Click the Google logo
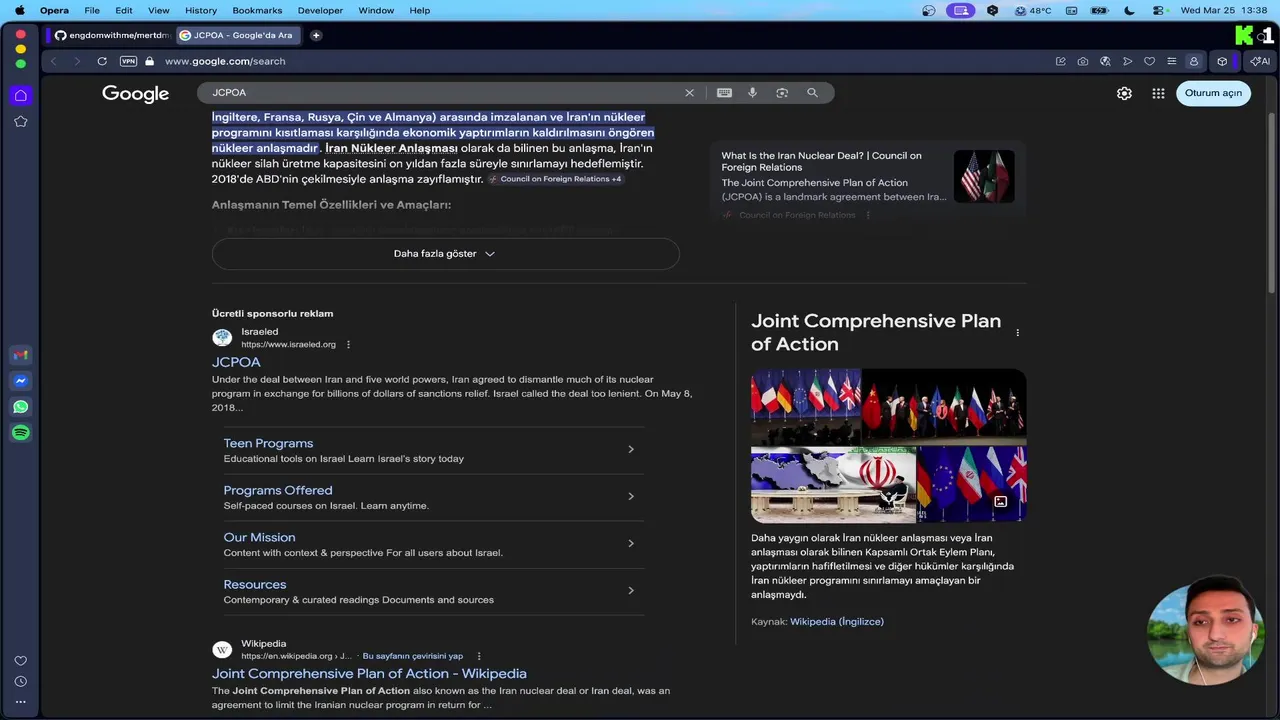Image resolution: width=1280 pixels, height=720 pixels. tap(136, 93)
